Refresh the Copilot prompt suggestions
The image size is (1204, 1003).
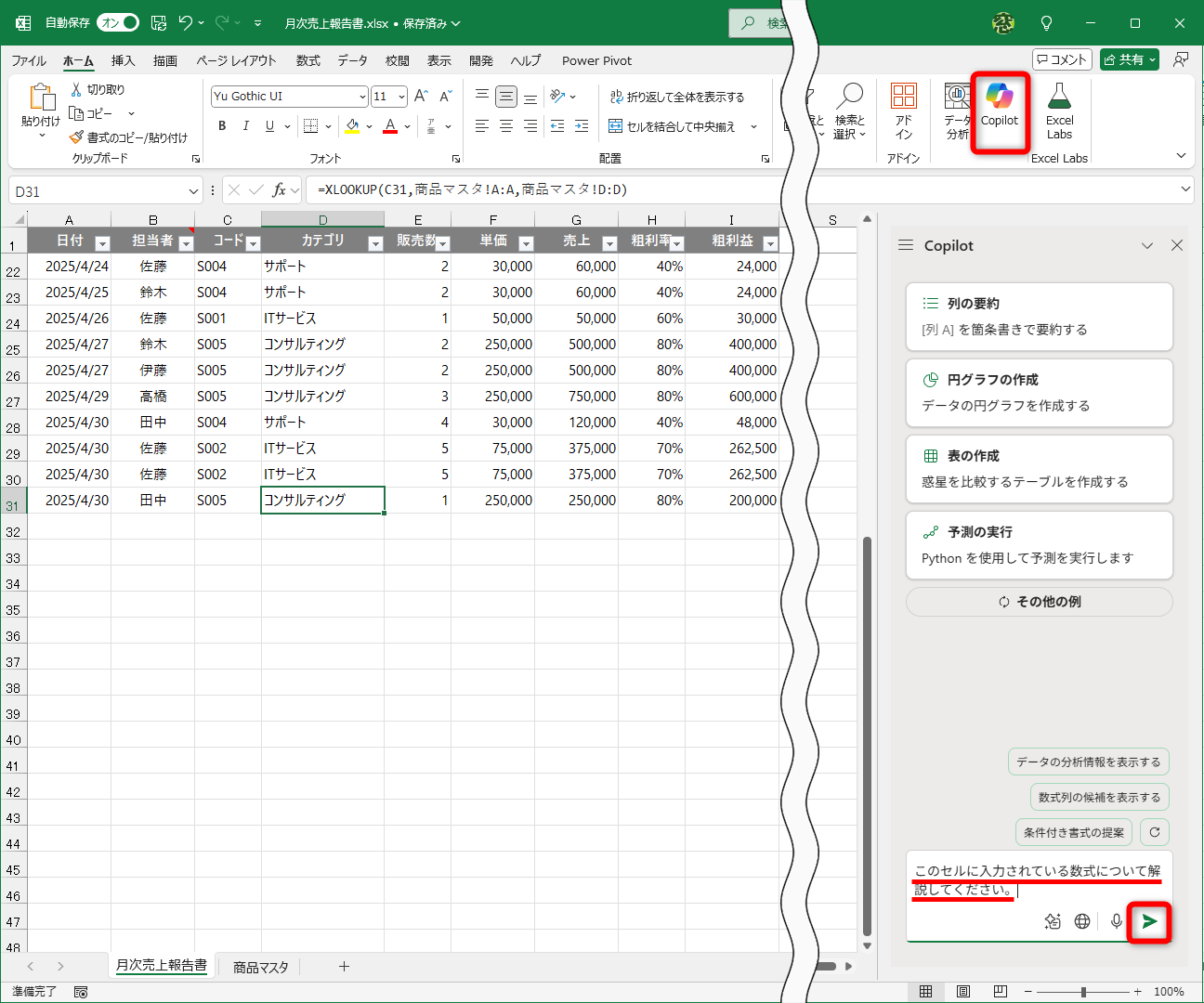[1155, 832]
